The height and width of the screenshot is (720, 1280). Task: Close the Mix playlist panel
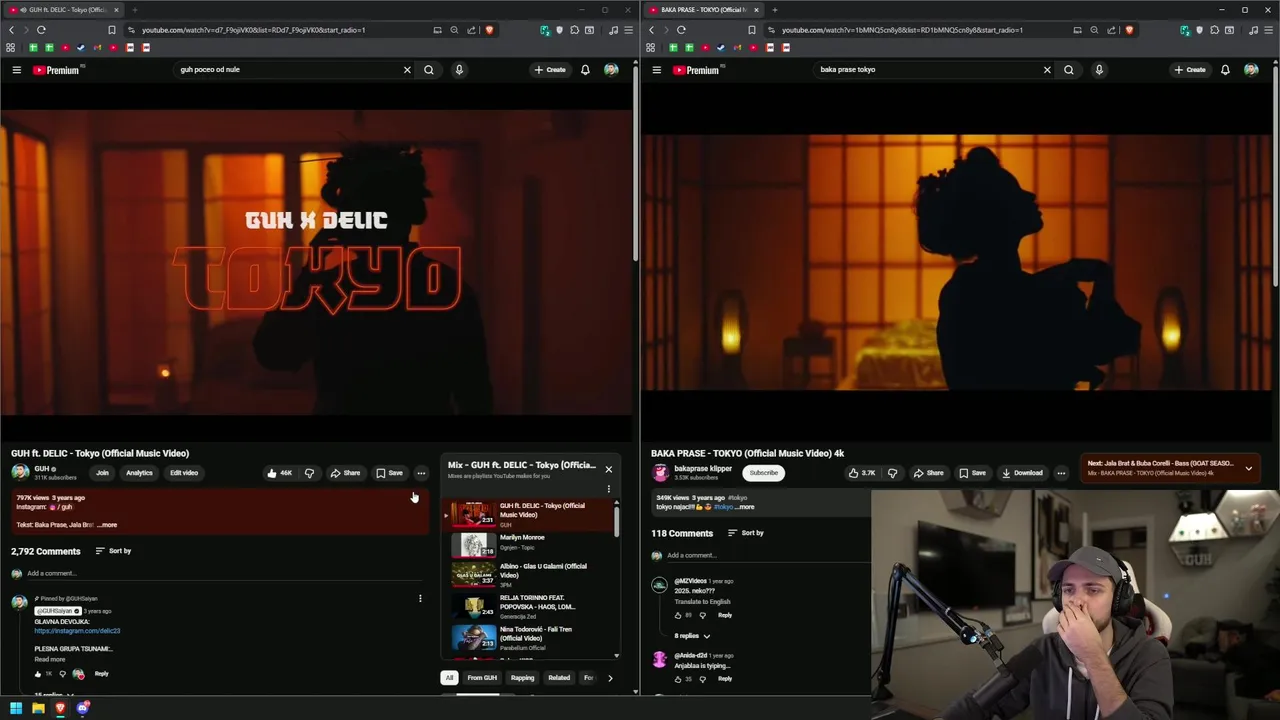click(x=608, y=469)
